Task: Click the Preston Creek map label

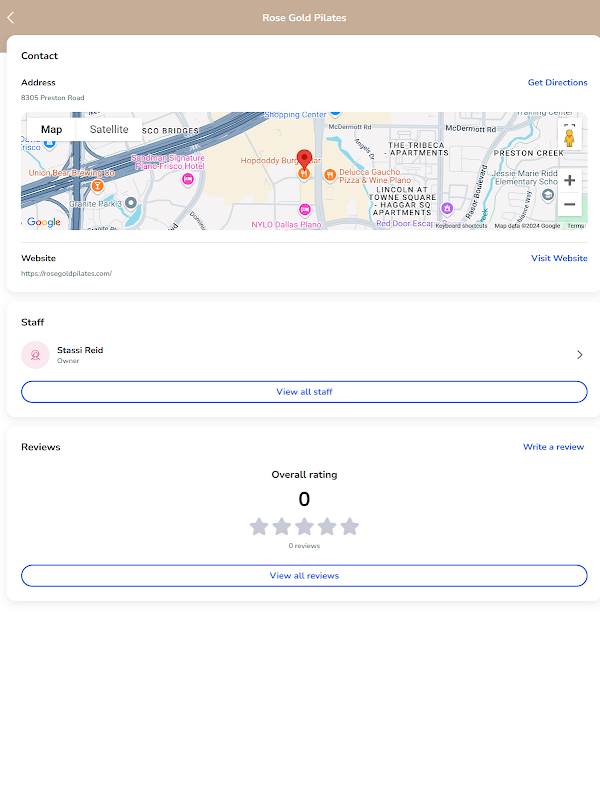Action: click(529, 153)
